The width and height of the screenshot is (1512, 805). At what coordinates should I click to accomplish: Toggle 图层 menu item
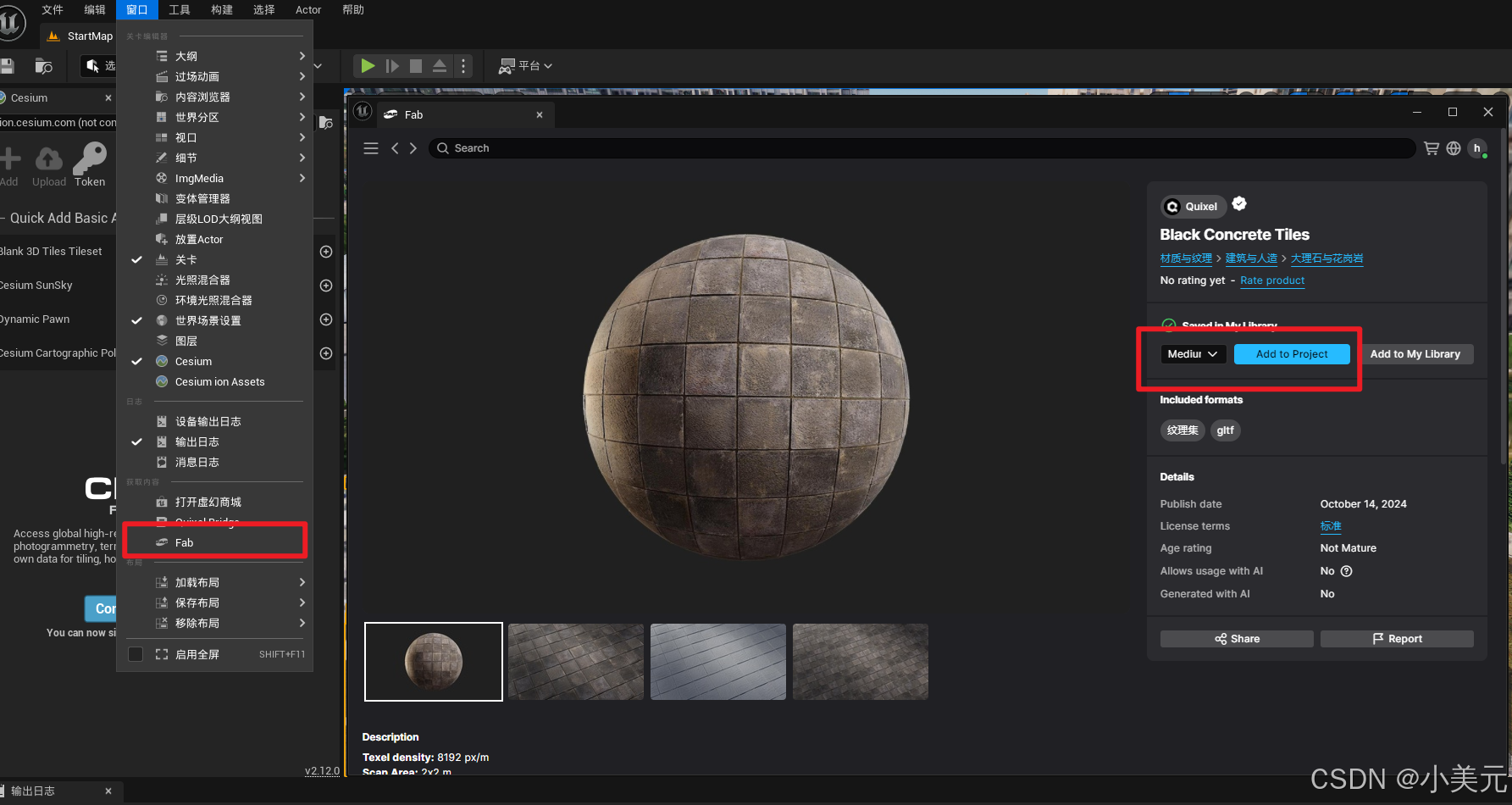click(x=215, y=341)
